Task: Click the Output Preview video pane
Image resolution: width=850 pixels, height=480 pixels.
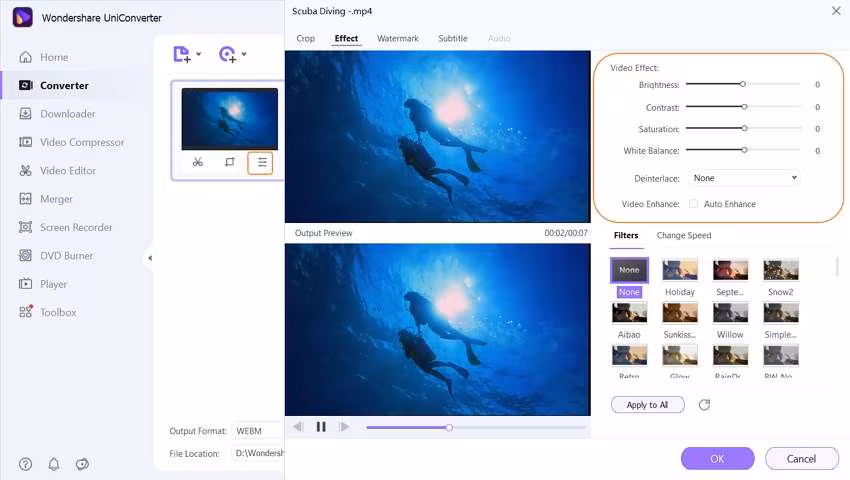Action: tap(437, 329)
